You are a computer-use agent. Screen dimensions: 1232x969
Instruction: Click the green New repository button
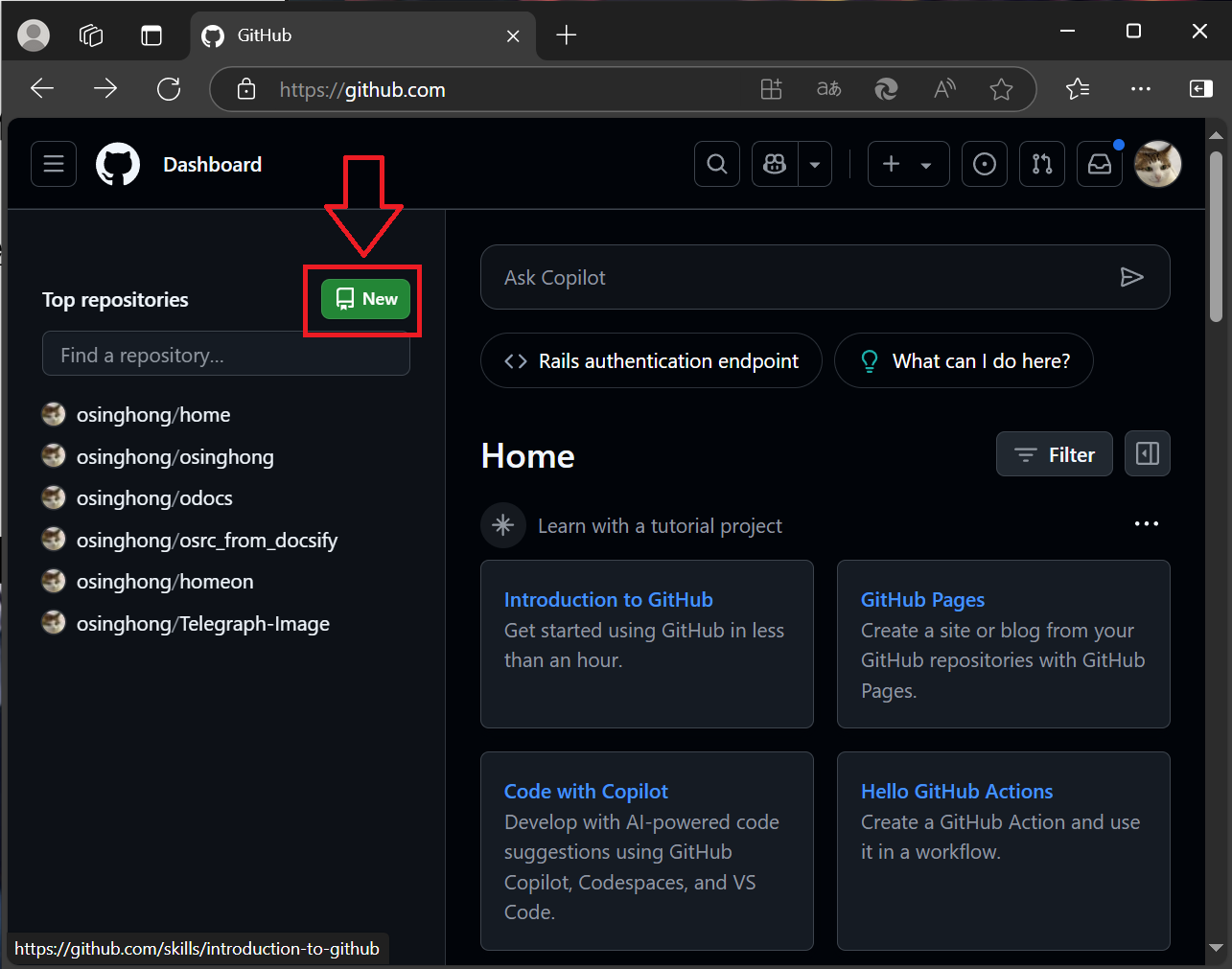[365, 299]
